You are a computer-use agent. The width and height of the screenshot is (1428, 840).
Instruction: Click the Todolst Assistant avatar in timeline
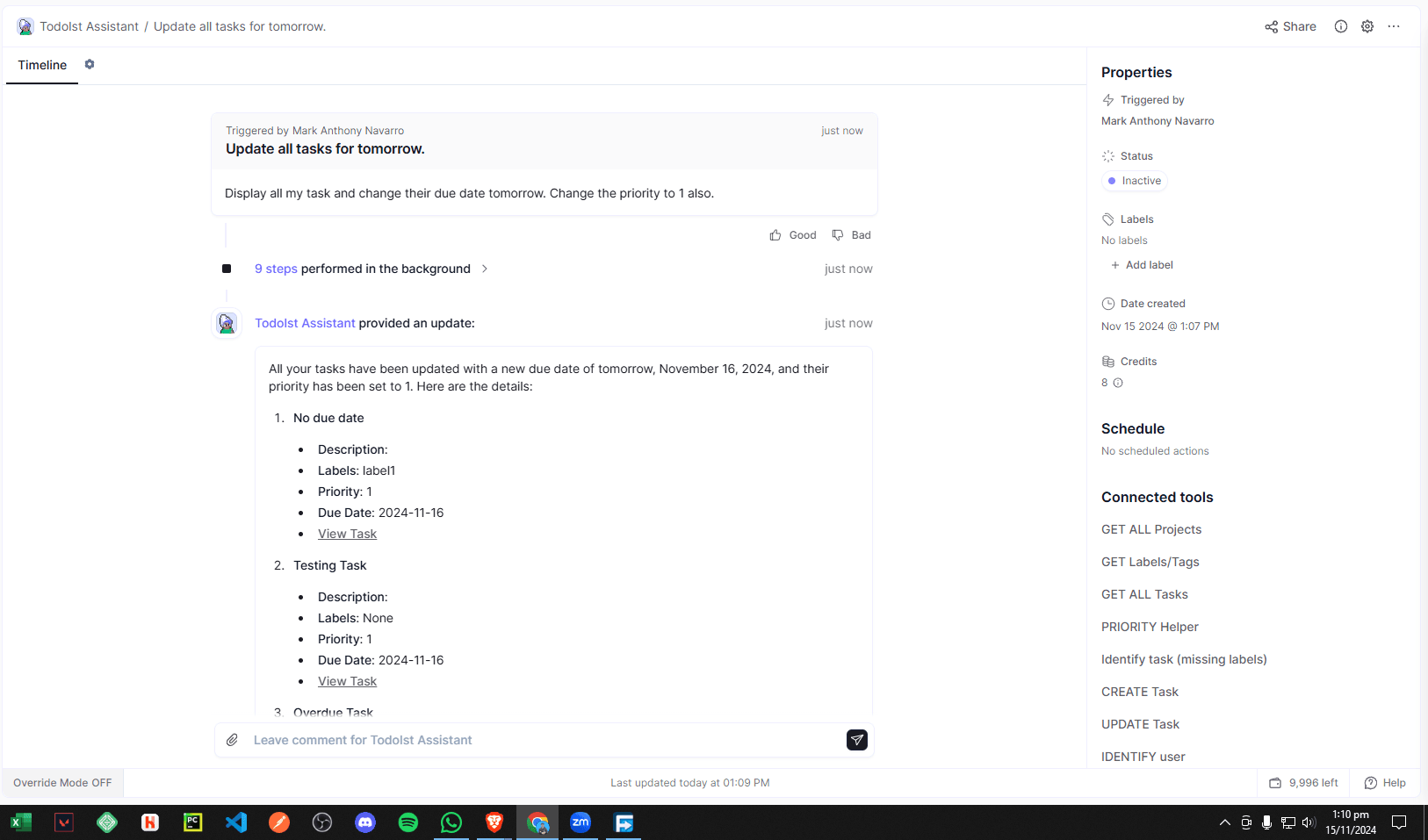tap(227, 323)
